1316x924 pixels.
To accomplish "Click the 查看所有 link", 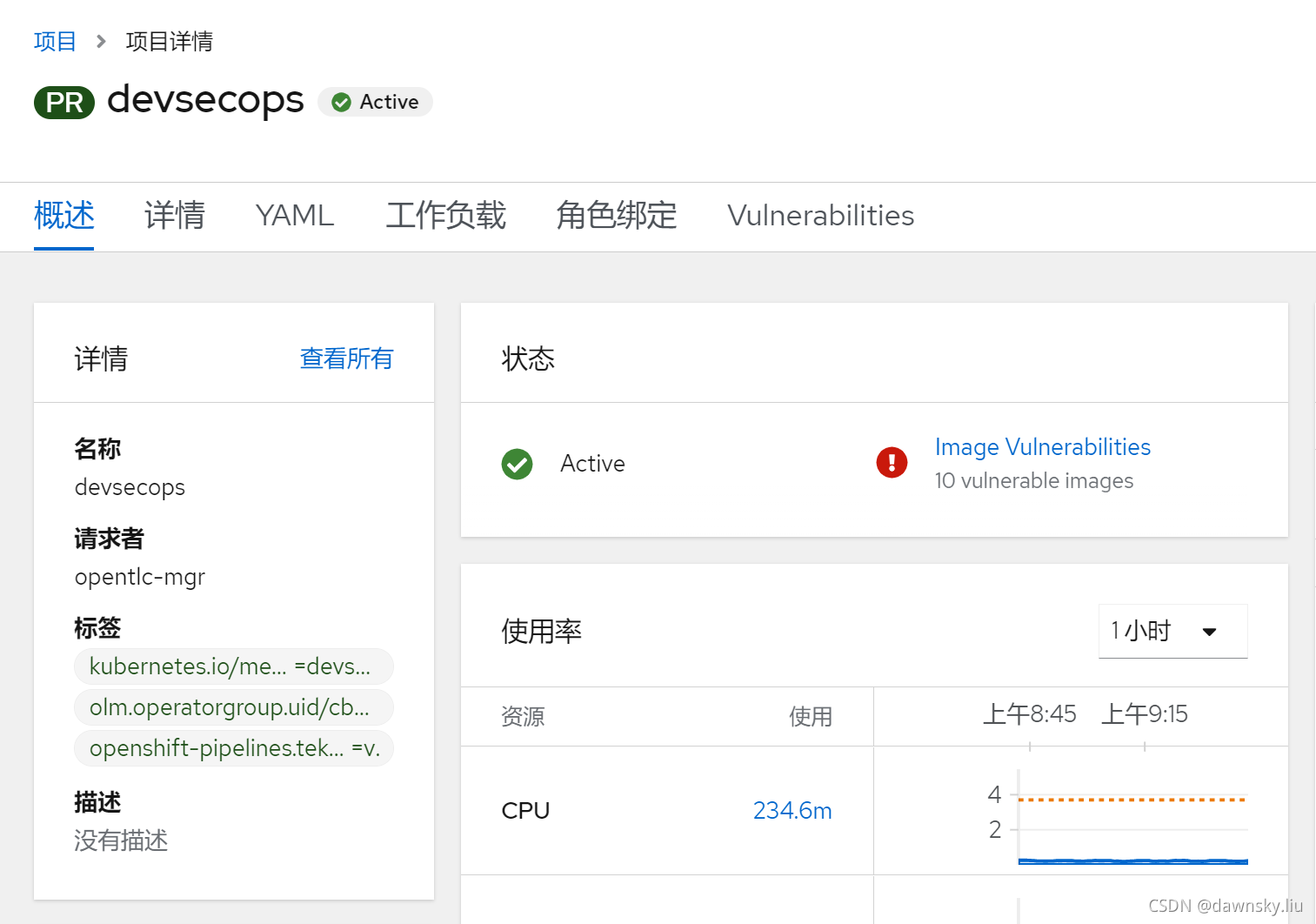I will click(x=346, y=358).
